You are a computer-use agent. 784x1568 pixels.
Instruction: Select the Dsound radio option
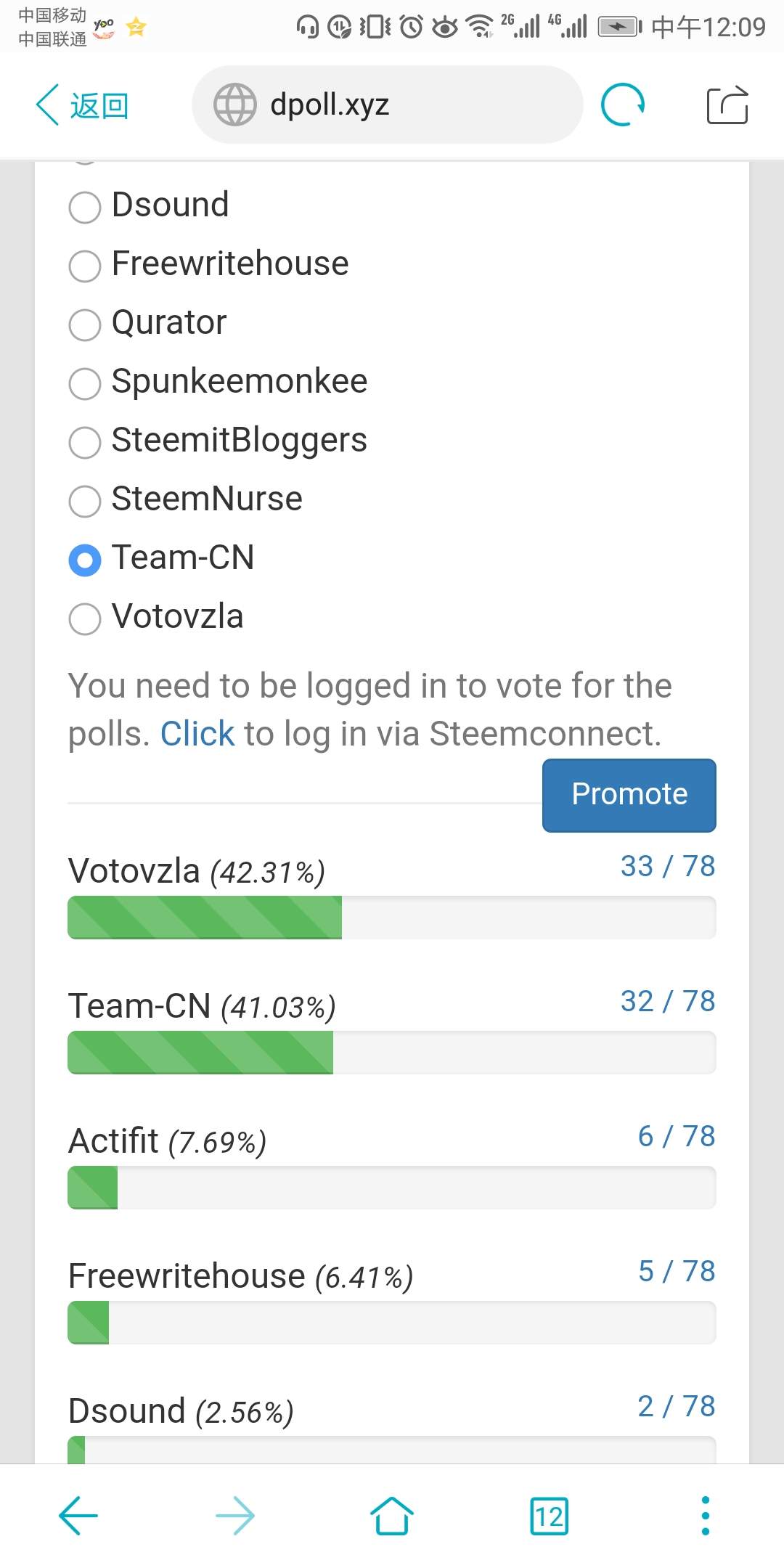click(85, 207)
